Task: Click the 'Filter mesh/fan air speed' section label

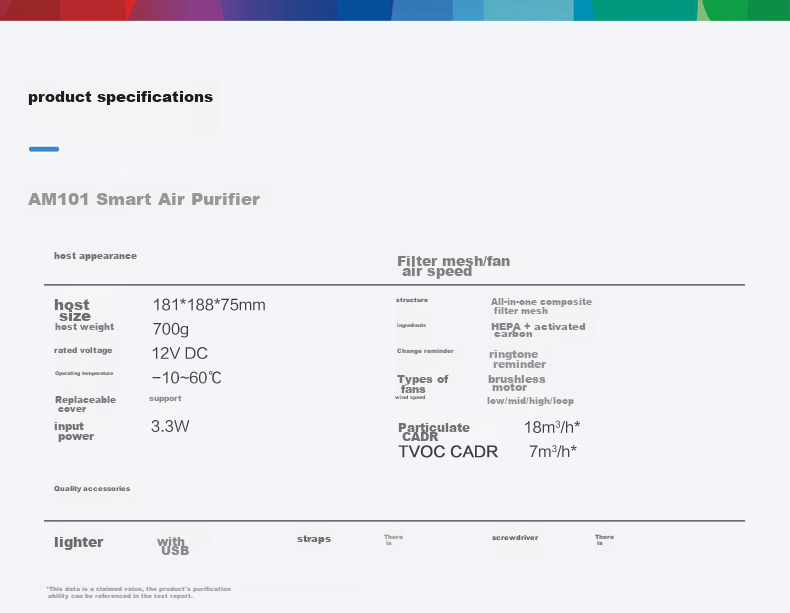Action: point(453,266)
